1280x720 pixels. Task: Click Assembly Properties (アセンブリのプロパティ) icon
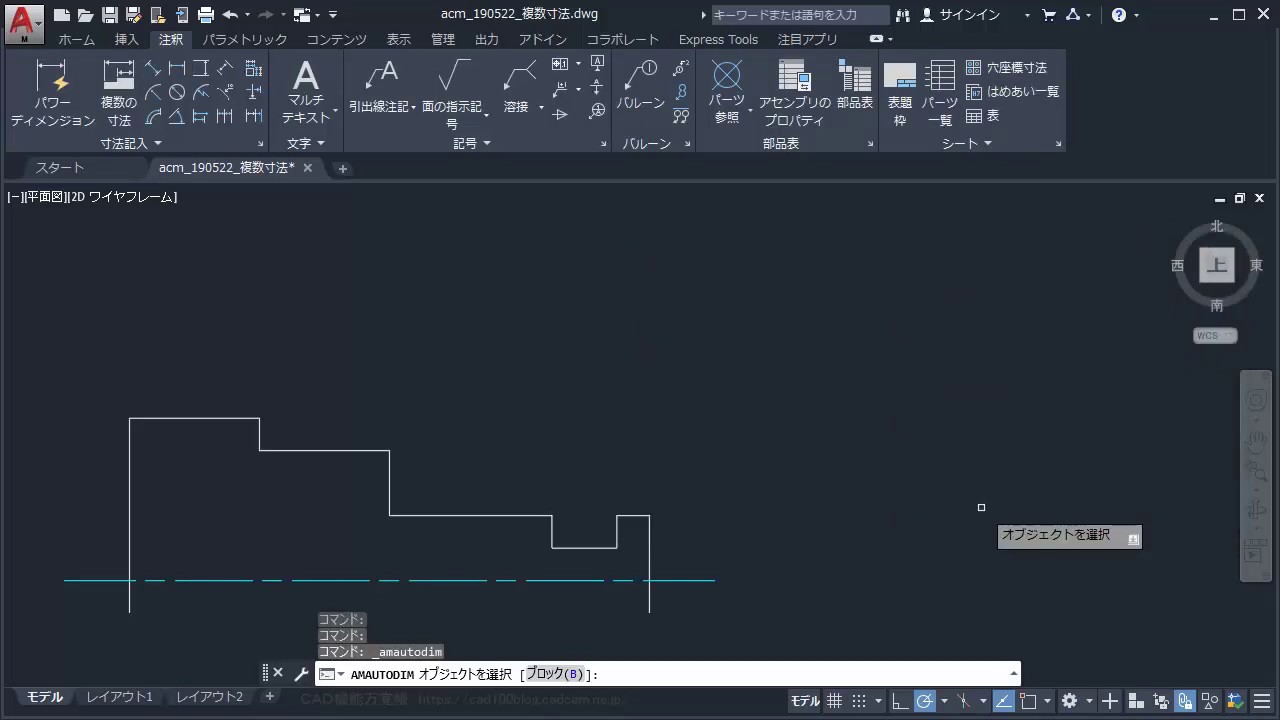point(794,93)
